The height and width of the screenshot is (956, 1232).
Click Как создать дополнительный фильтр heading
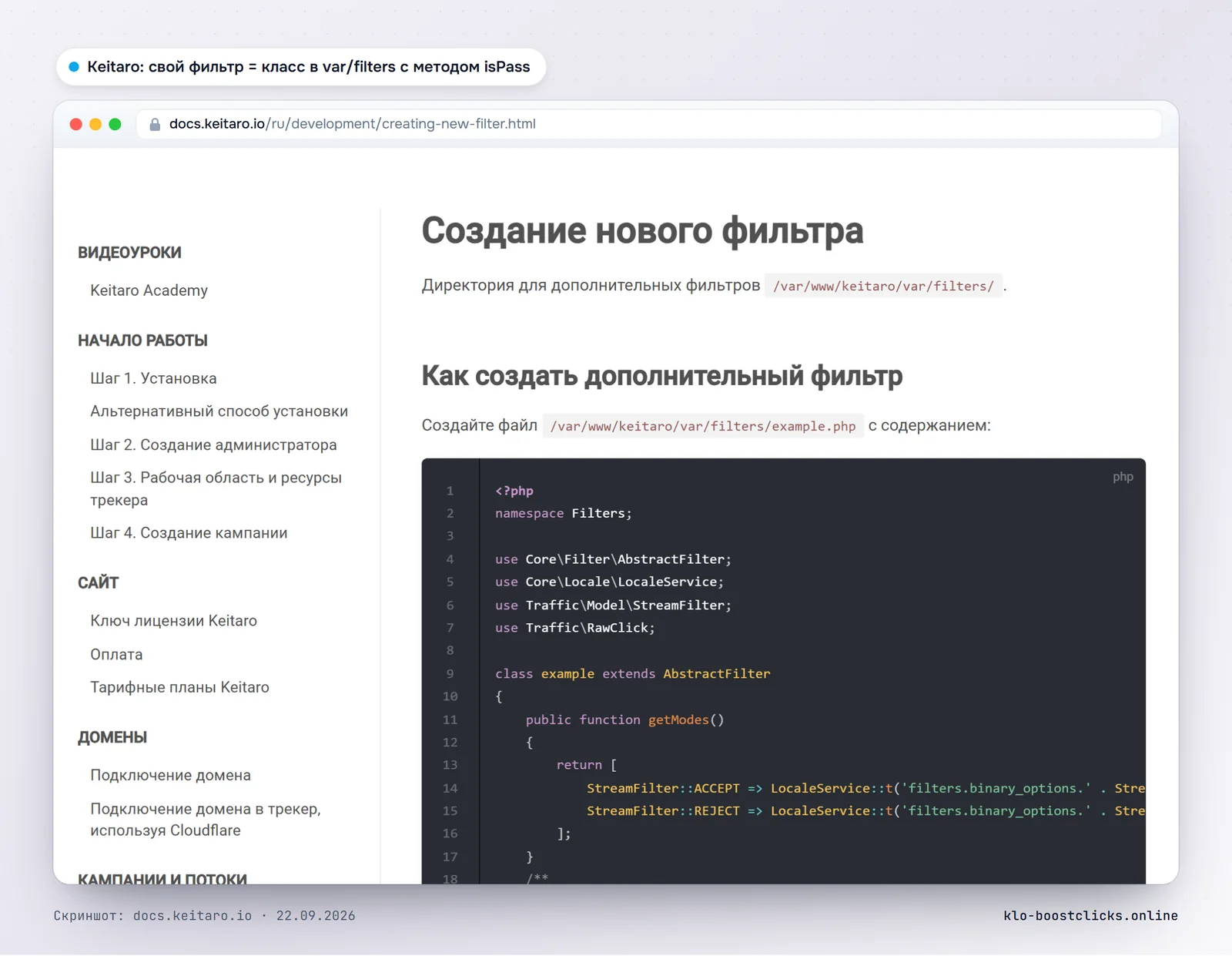(x=661, y=376)
